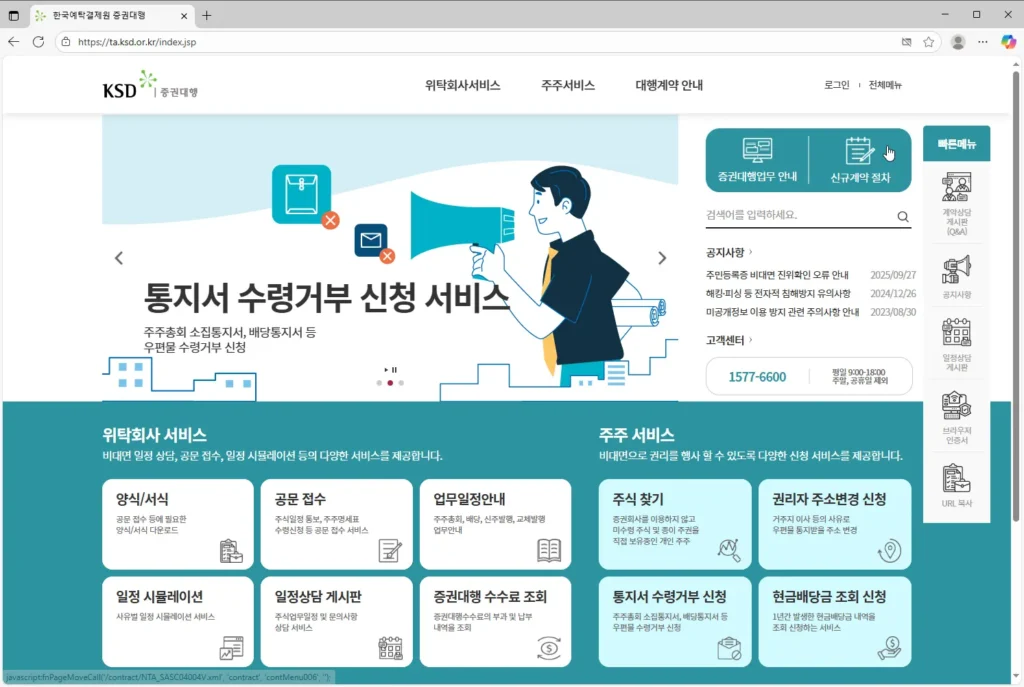The image size is (1024, 687).
Task: Show next banner slide arrow
Action: [x=662, y=258]
